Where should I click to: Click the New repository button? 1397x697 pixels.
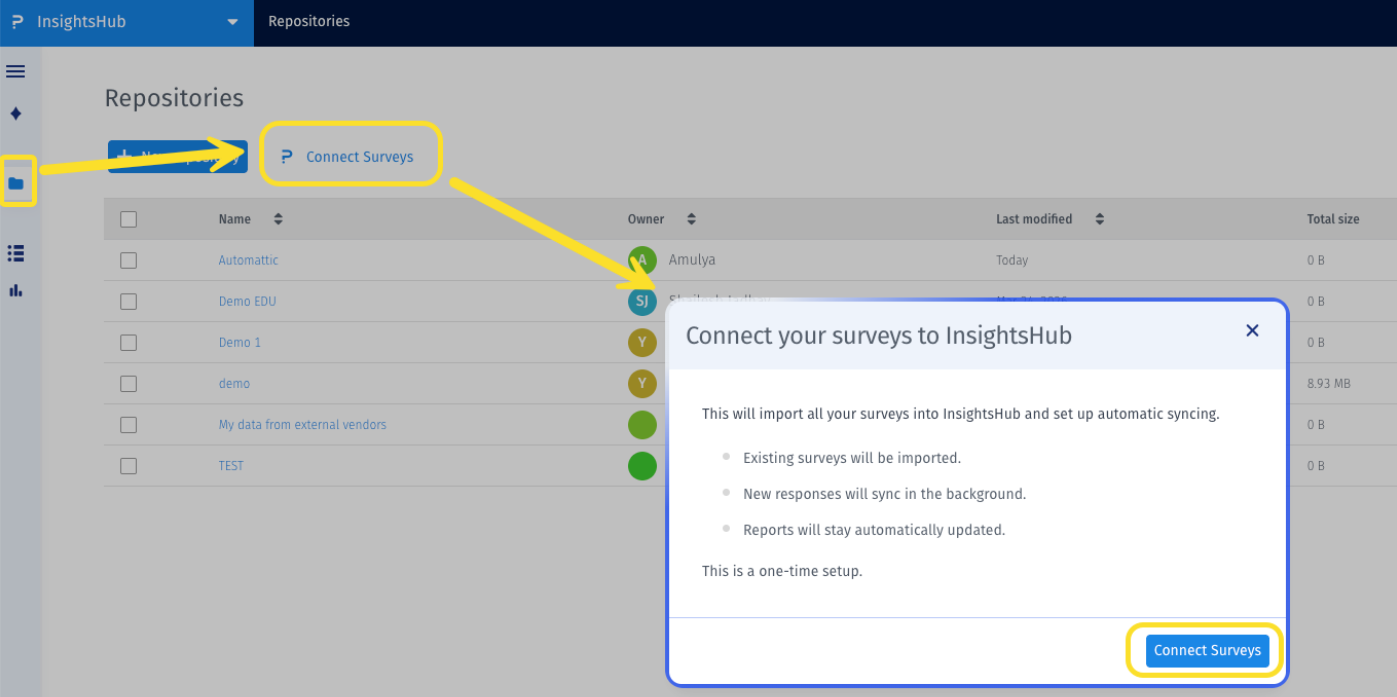pyautogui.click(x=178, y=156)
